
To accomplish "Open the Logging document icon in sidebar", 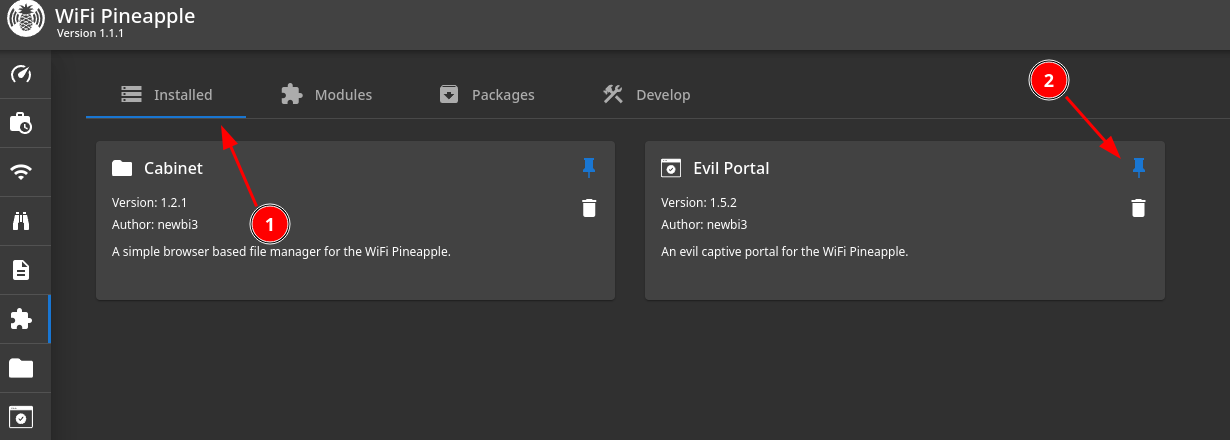I will [x=21, y=270].
